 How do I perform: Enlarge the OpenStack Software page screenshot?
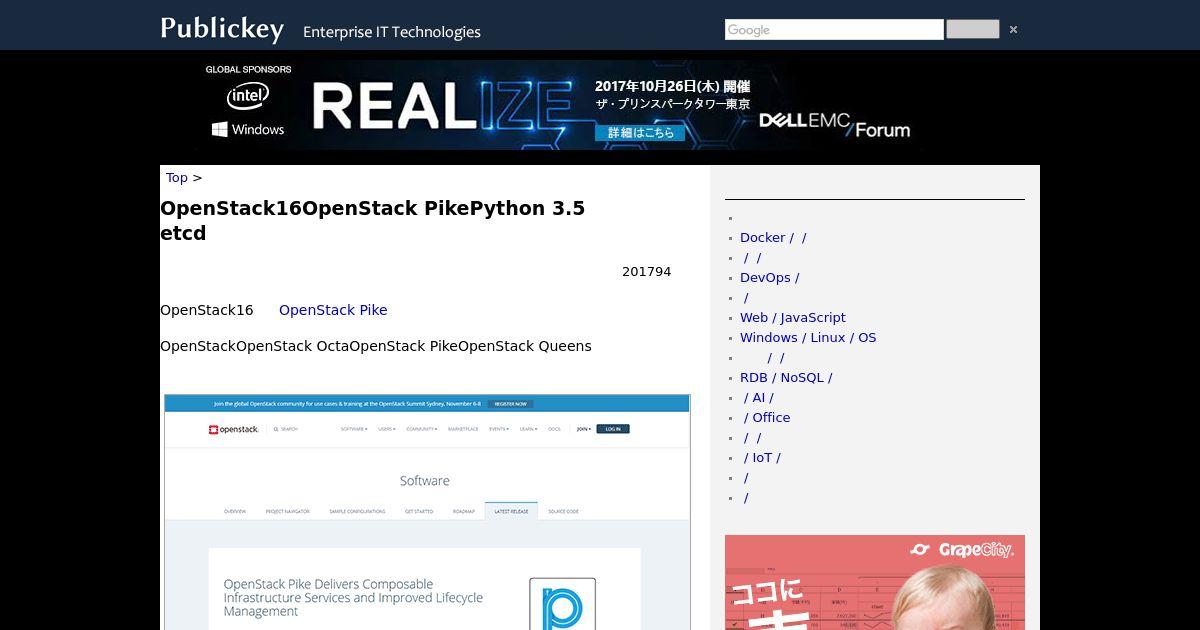[427, 512]
